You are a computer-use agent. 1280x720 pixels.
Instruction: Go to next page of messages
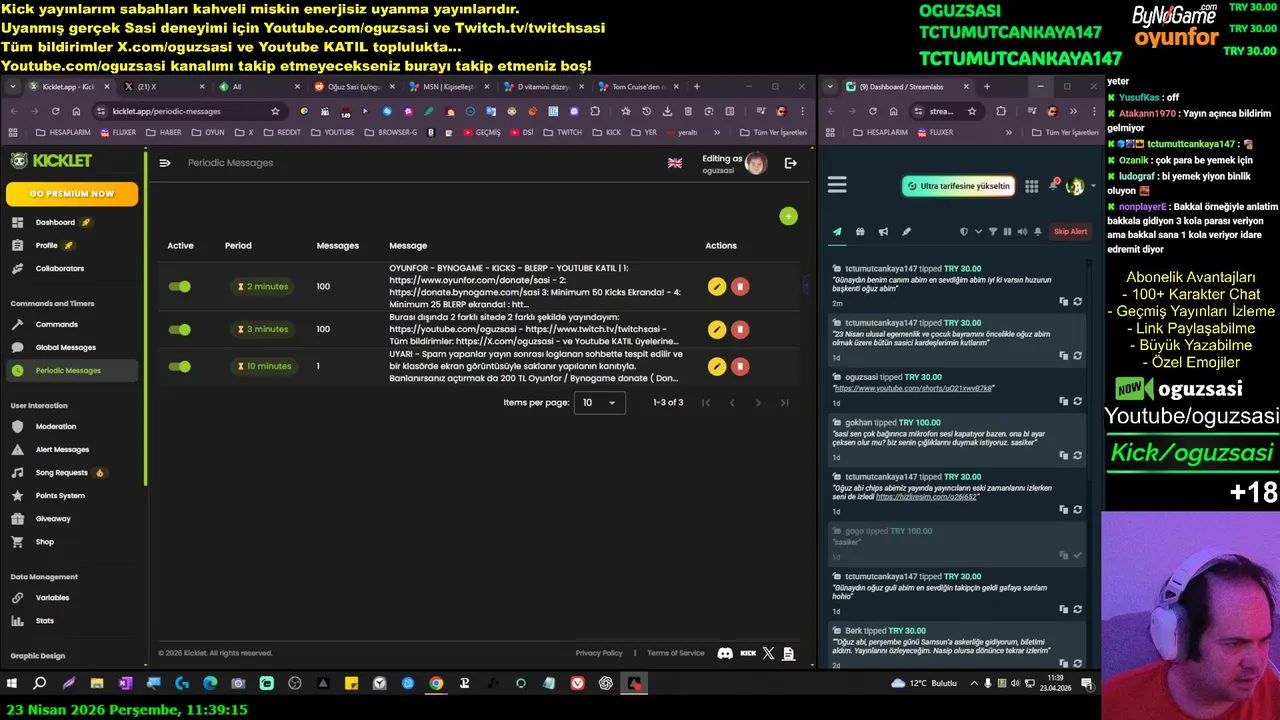[758, 402]
